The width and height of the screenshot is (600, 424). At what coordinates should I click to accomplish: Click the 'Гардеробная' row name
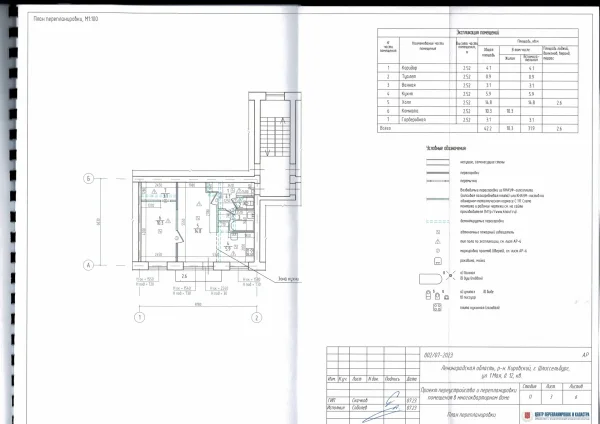(x=414, y=119)
